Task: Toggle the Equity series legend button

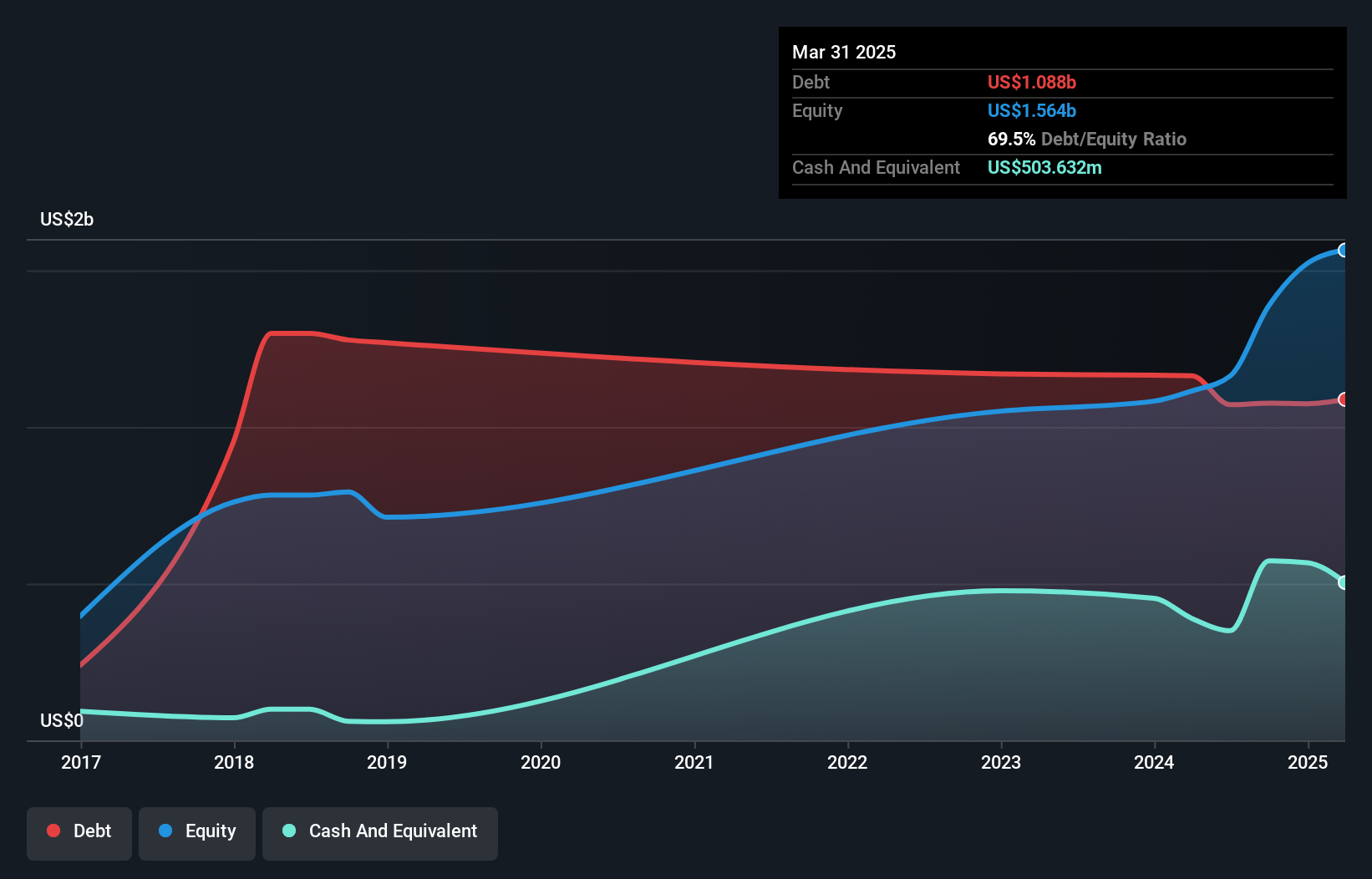Action: coord(197,833)
